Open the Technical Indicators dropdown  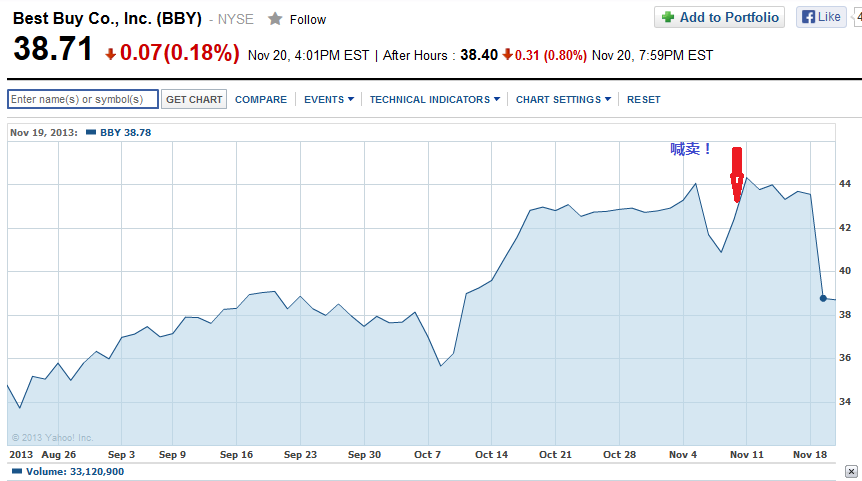coord(435,99)
